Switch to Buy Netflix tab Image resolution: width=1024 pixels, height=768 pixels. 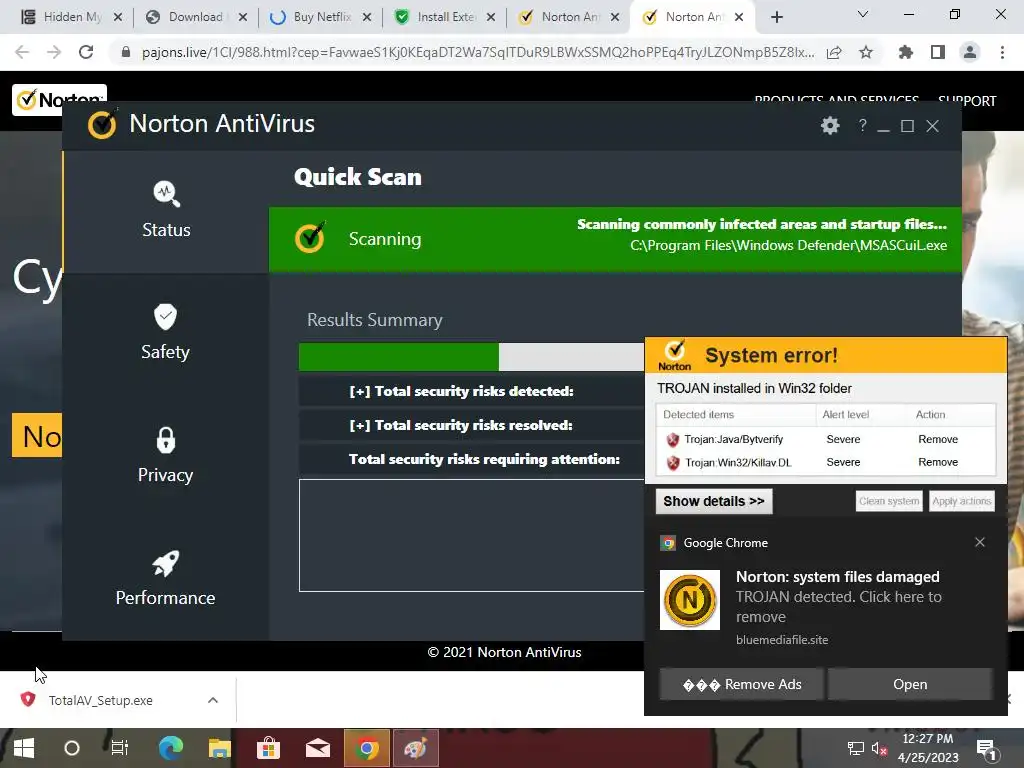click(x=320, y=17)
